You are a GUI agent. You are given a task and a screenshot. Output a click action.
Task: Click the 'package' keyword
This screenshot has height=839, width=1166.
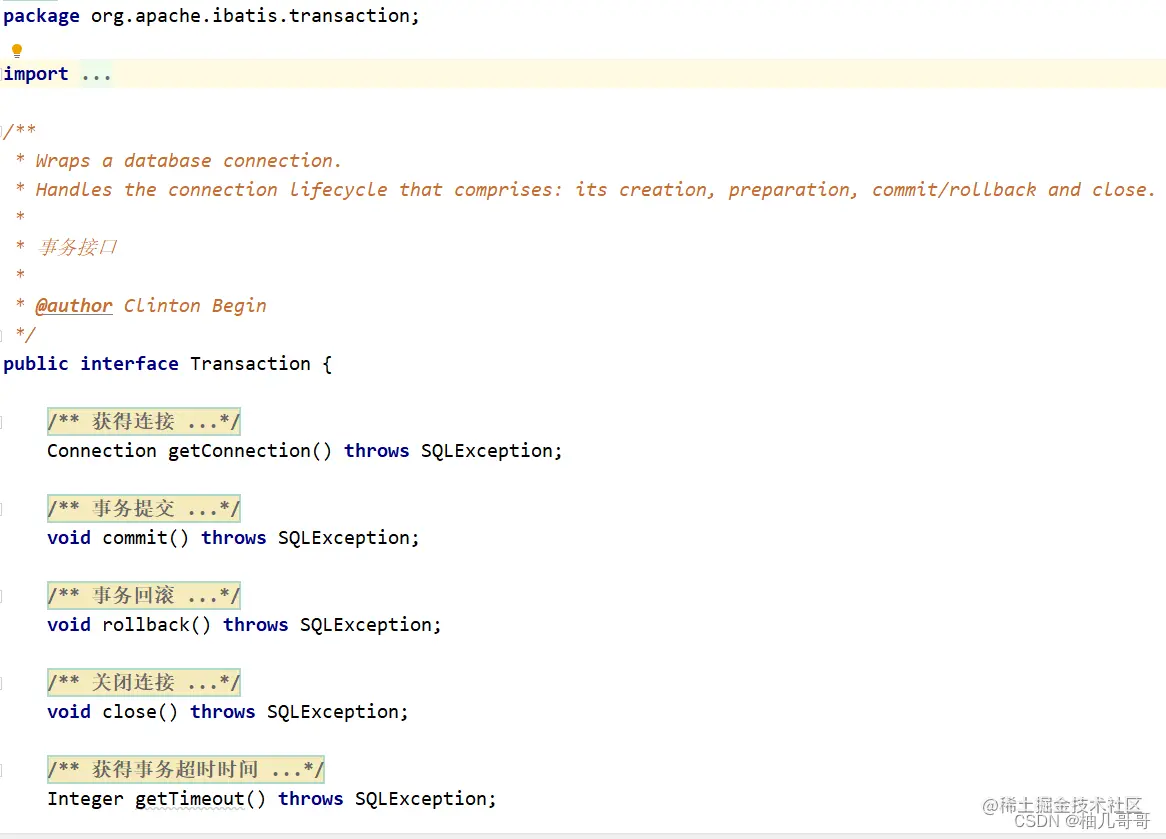[x=41, y=16]
